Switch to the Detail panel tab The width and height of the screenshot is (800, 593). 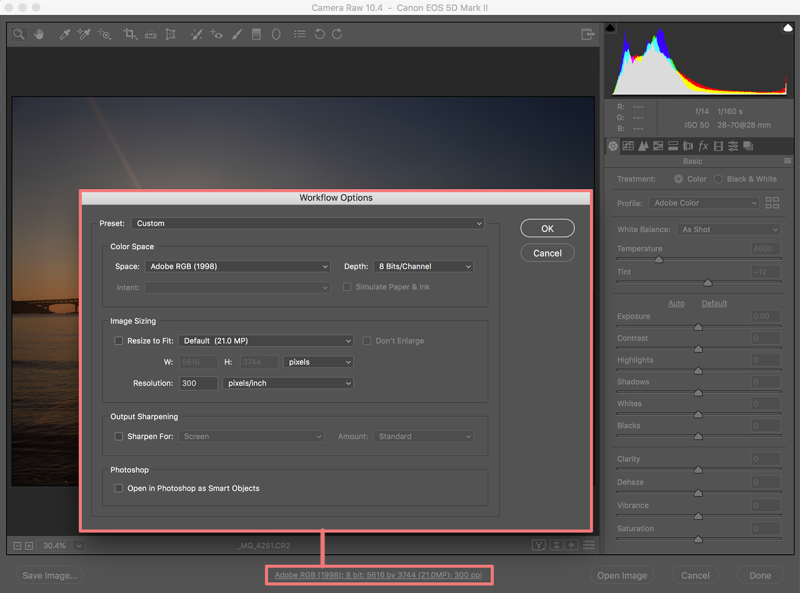[x=643, y=146]
